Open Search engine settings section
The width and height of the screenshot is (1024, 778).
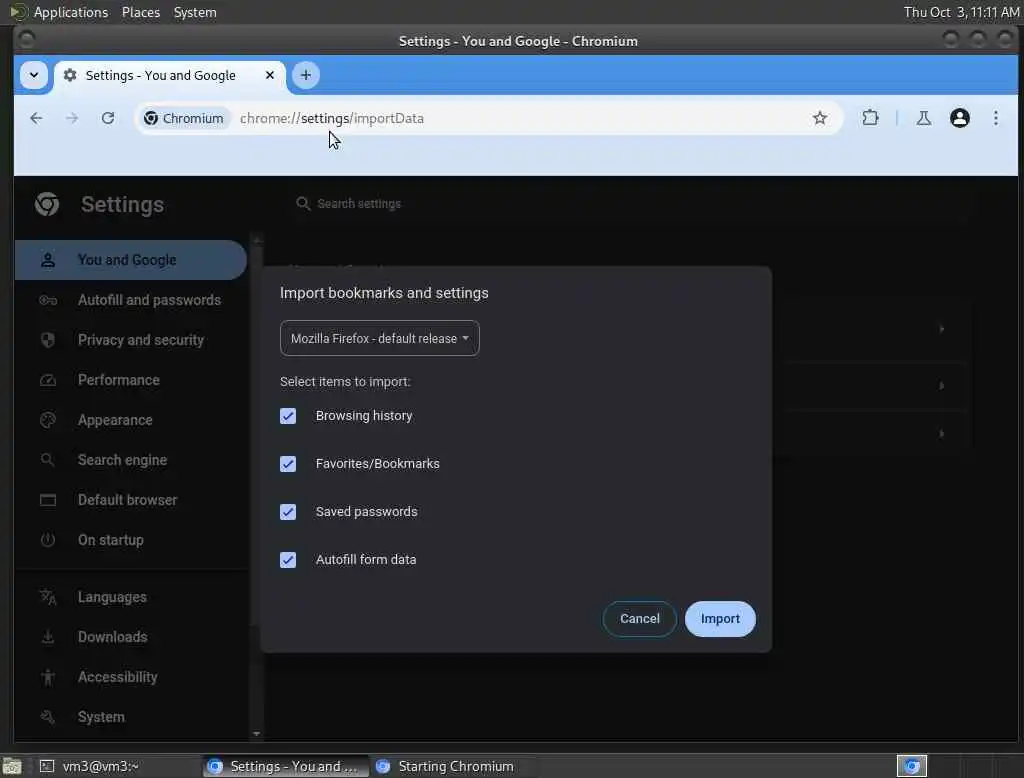(x=131, y=460)
